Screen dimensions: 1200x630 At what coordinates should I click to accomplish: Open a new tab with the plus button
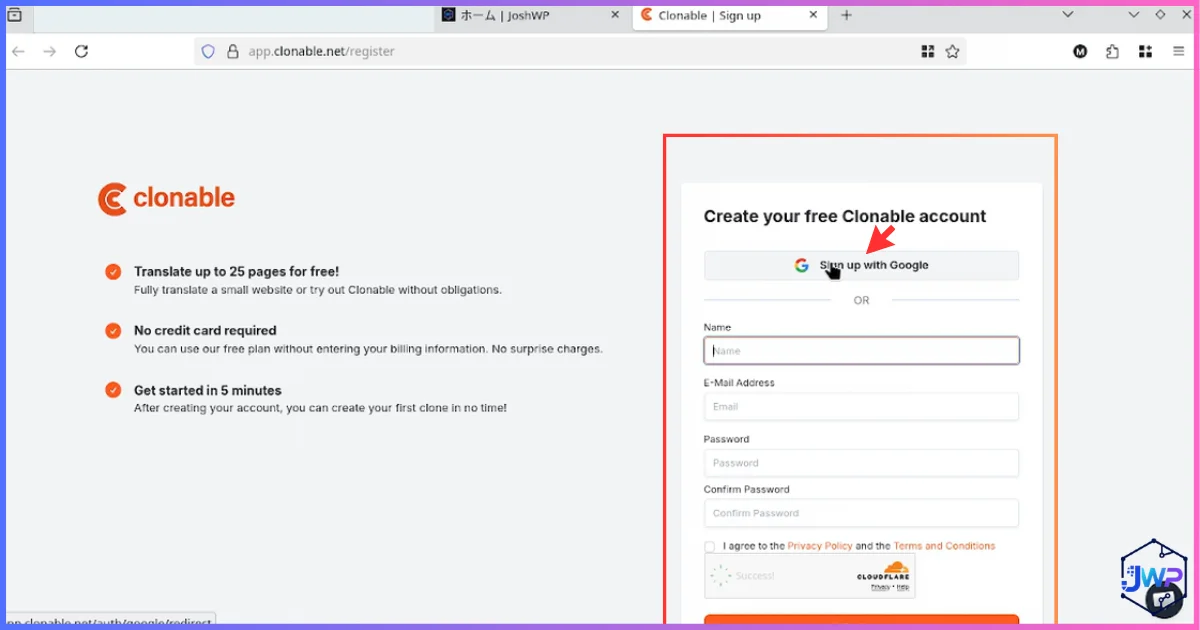(x=846, y=15)
